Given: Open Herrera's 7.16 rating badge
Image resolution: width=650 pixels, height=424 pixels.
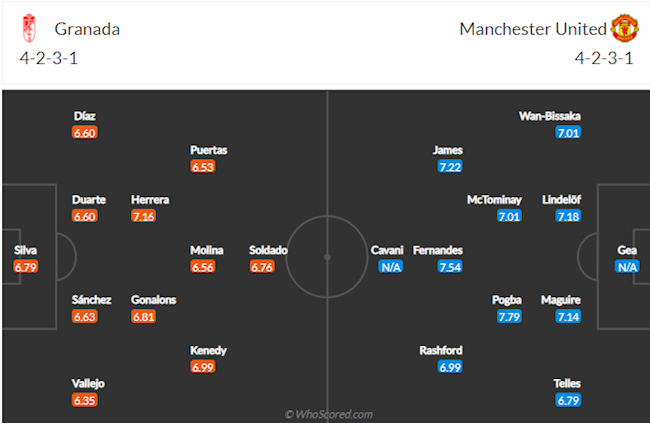Looking at the screenshot, I should pyautogui.click(x=143, y=216).
